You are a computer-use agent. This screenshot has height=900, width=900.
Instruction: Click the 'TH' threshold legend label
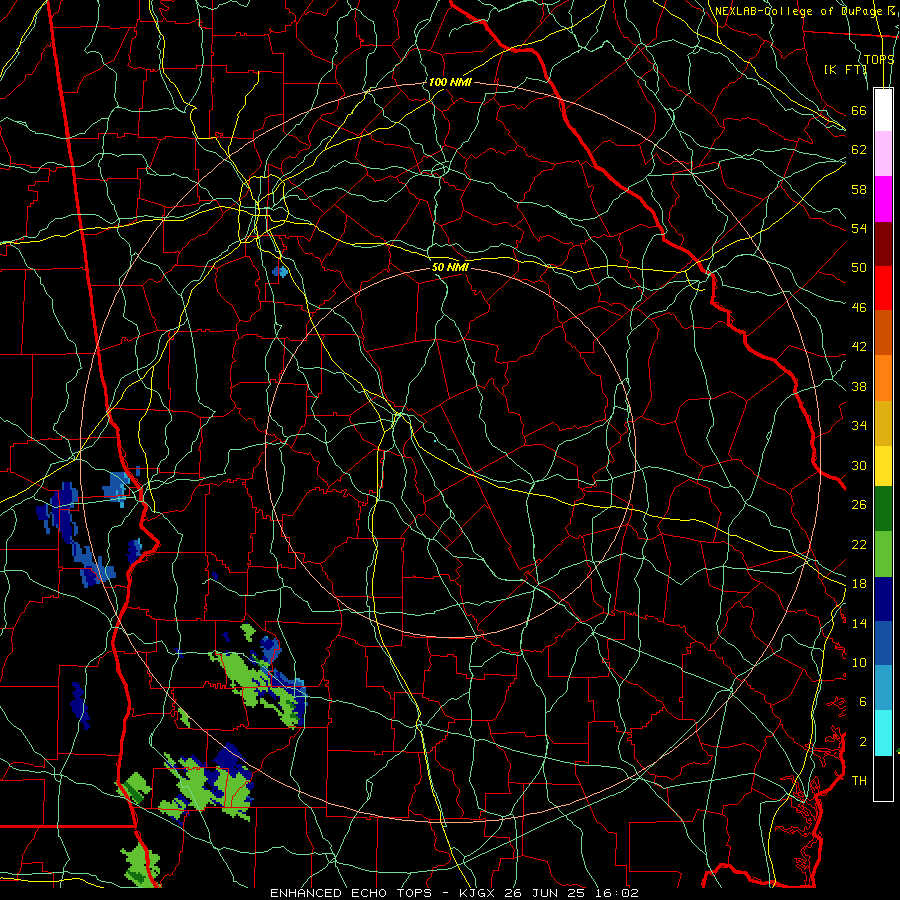coord(859,780)
